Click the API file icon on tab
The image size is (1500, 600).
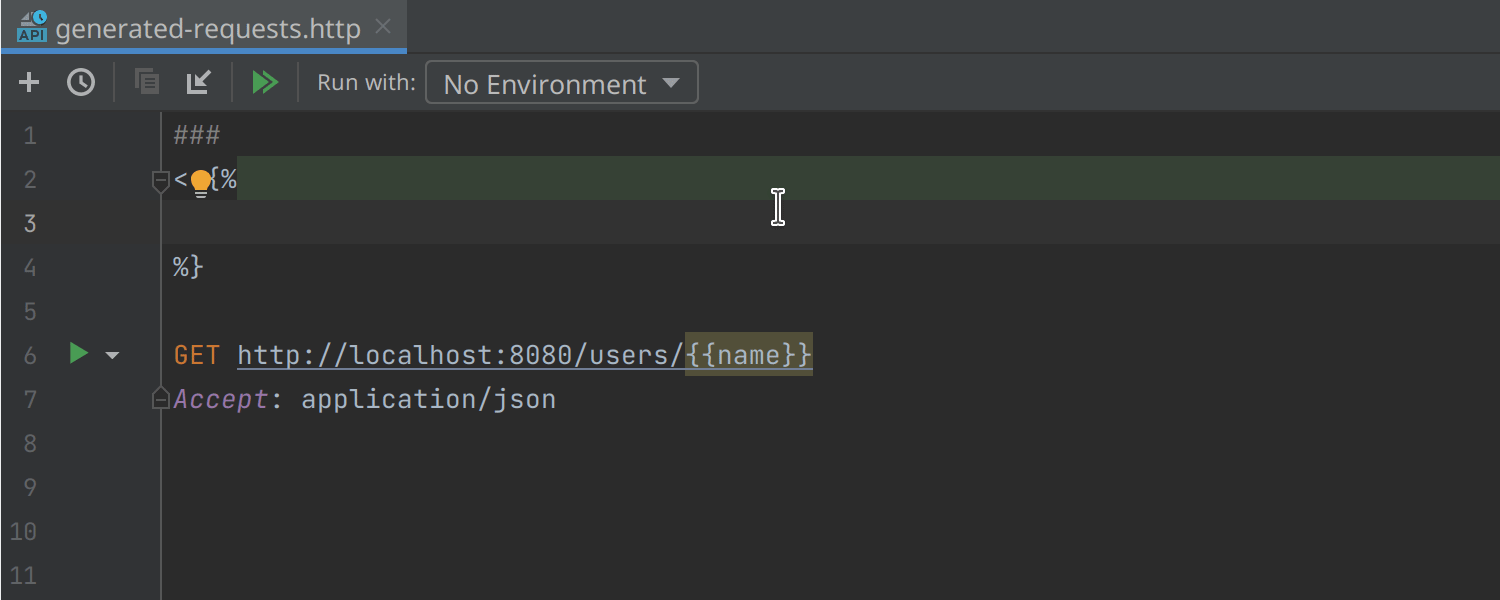32,27
